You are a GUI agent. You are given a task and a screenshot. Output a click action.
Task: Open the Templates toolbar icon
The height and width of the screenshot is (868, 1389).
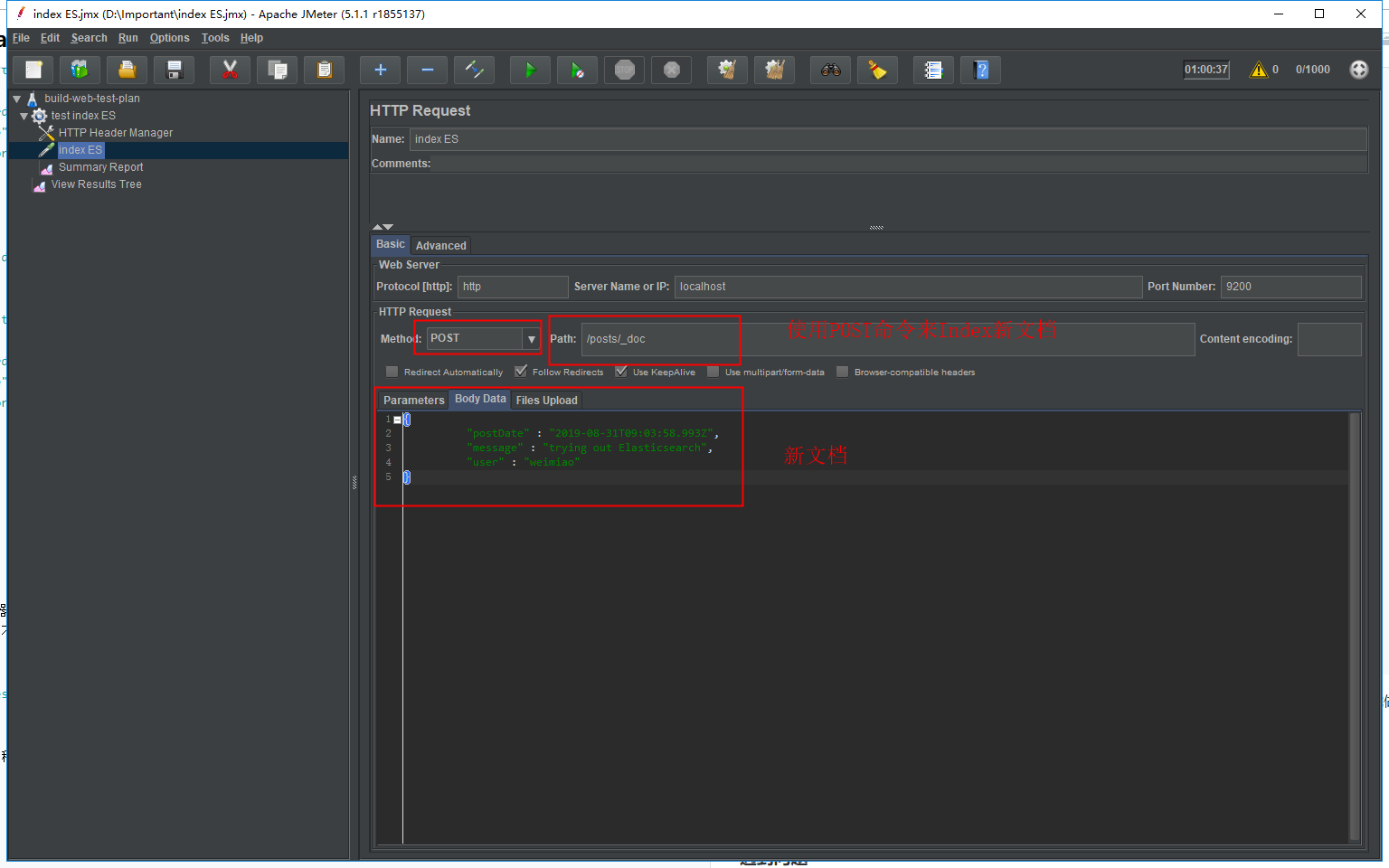coord(80,70)
